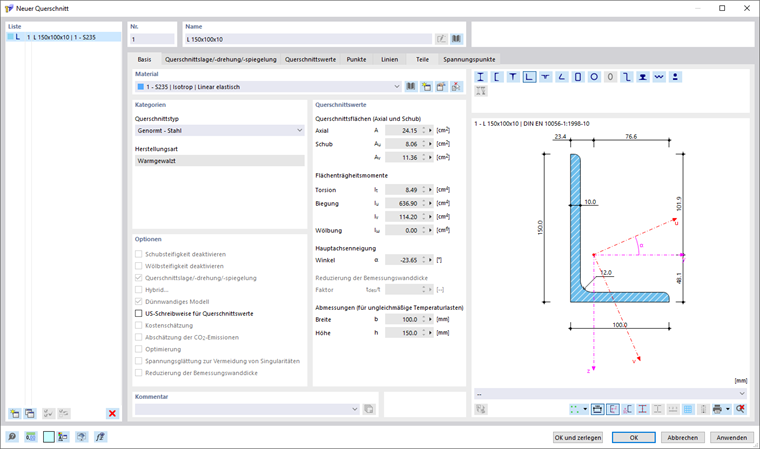Toggle Hybrid option checkbox
Viewport: 760px width, 449px height.
(139, 290)
